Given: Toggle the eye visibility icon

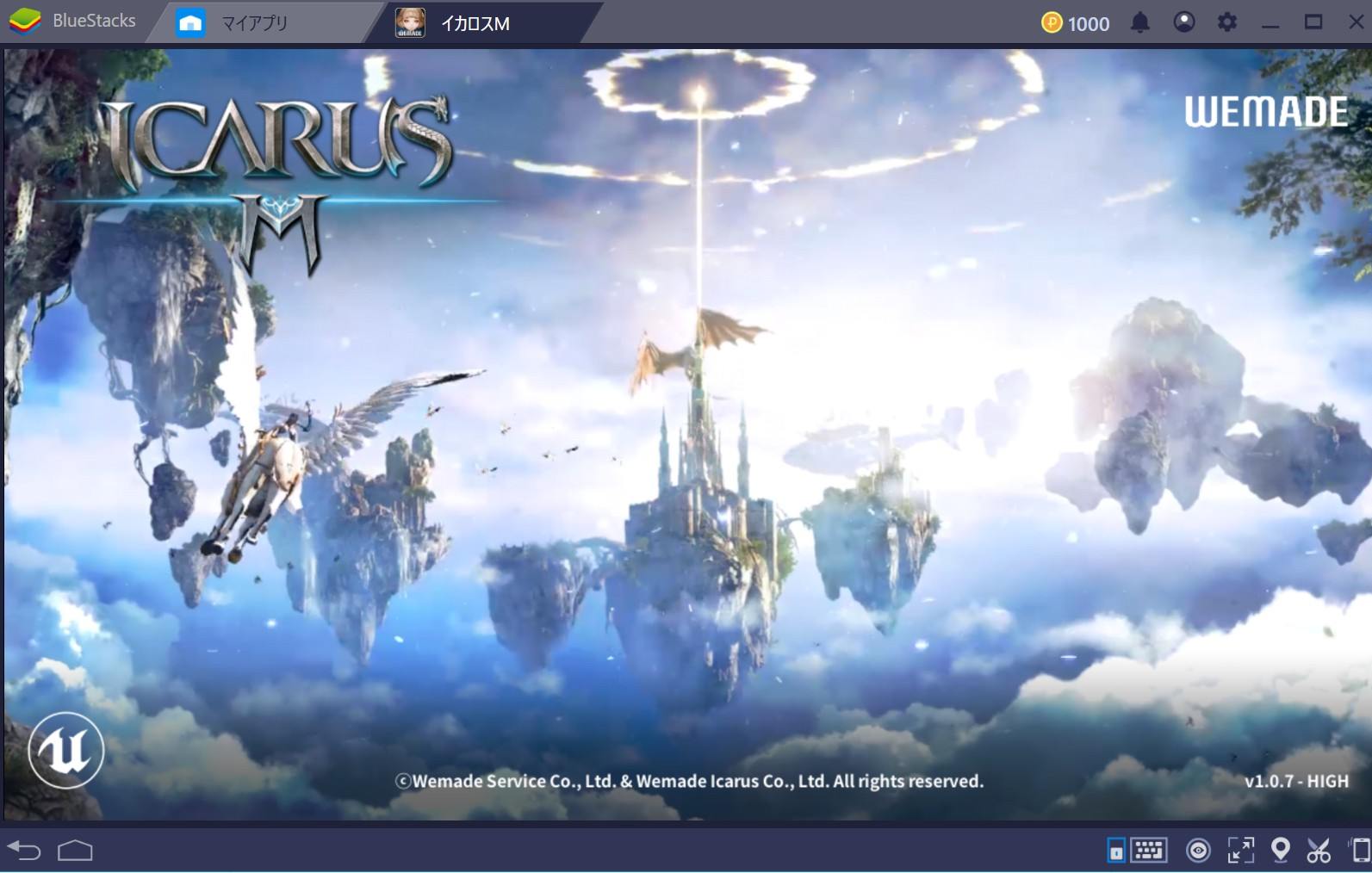Looking at the screenshot, I should click(x=1198, y=851).
